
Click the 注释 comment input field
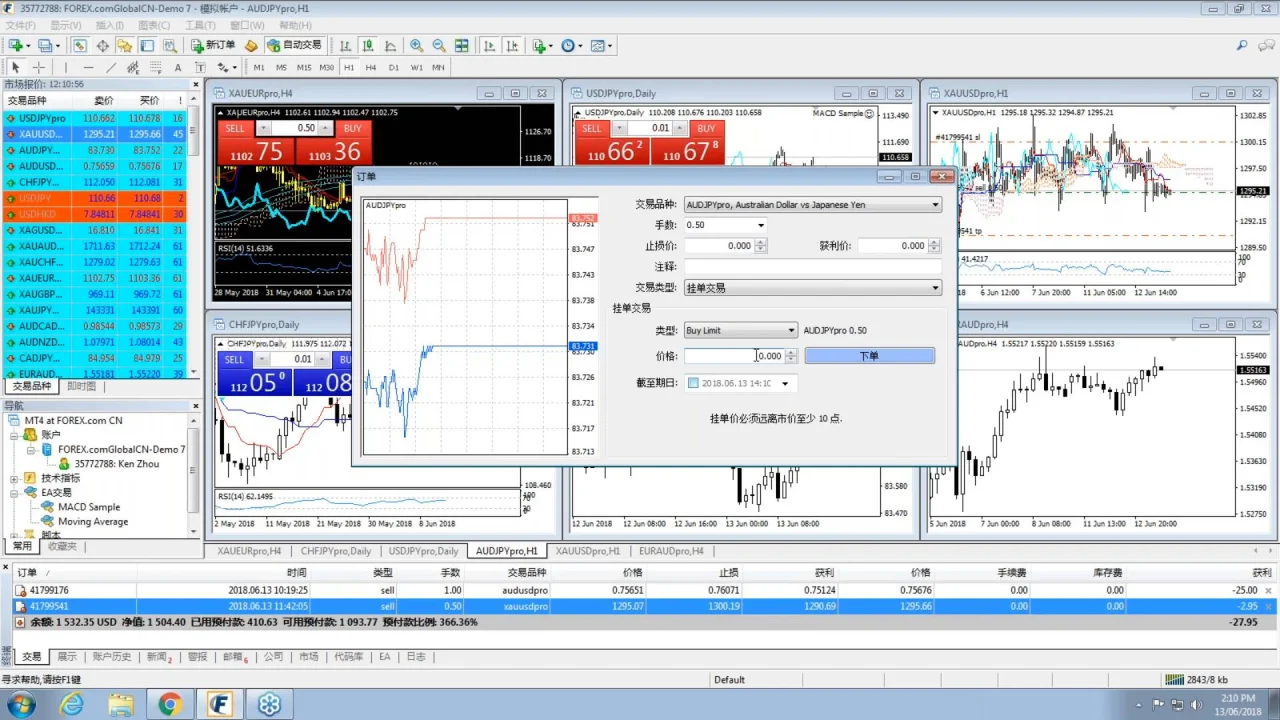point(813,267)
